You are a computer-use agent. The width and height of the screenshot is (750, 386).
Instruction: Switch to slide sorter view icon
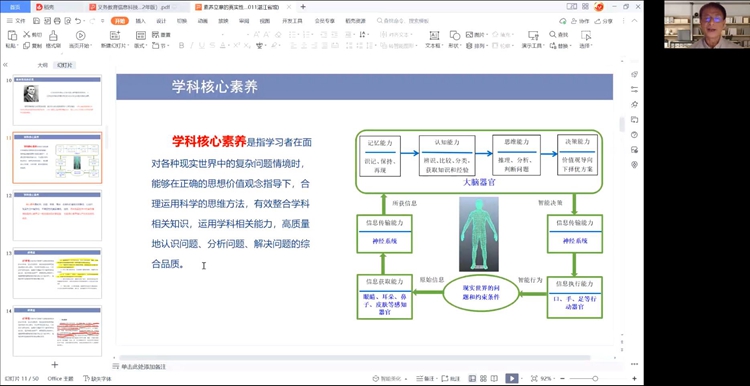click(x=482, y=378)
